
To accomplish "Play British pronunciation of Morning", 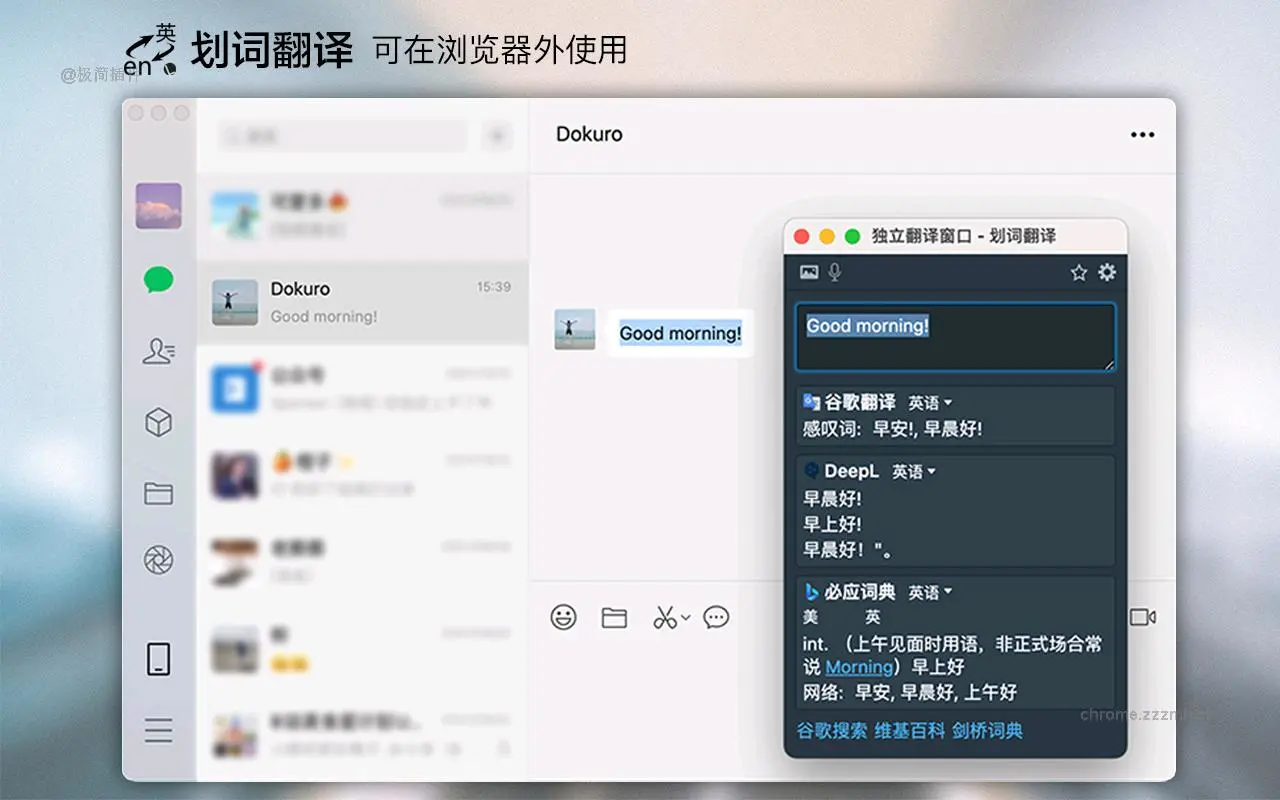I will [x=870, y=618].
